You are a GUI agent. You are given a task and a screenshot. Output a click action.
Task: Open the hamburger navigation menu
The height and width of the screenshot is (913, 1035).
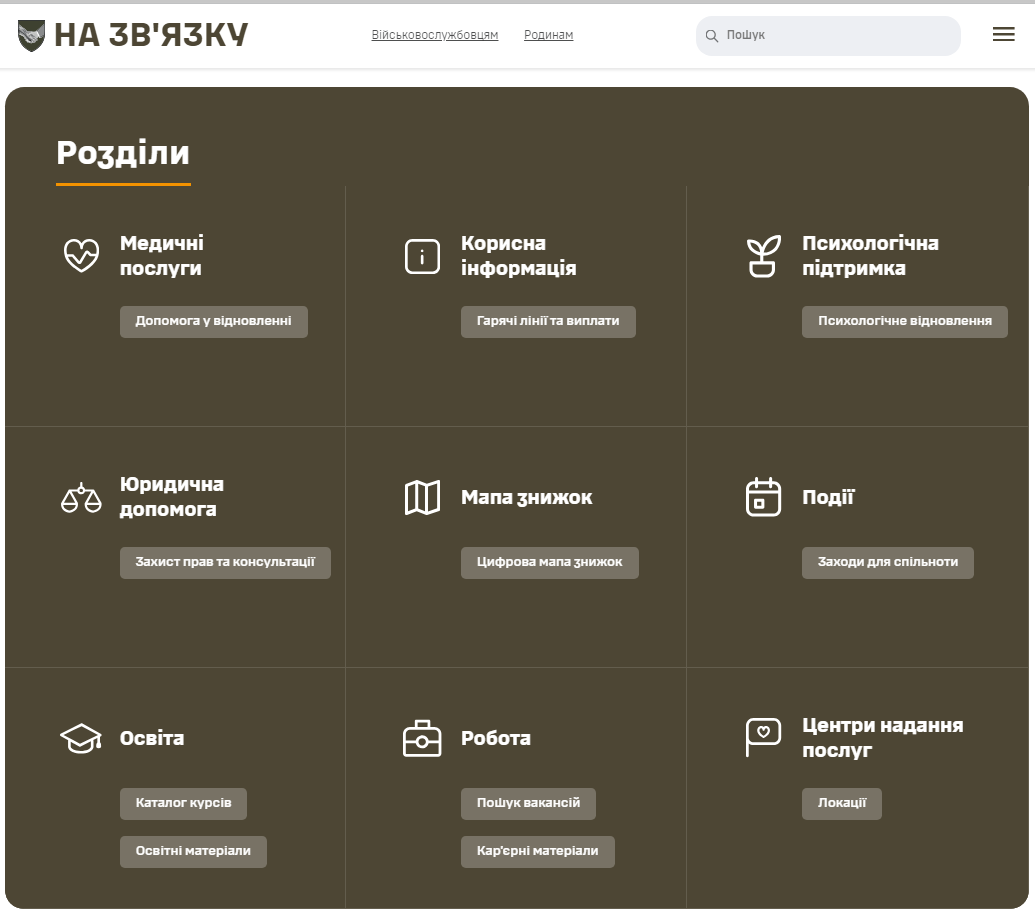click(x=1003, y=34)
